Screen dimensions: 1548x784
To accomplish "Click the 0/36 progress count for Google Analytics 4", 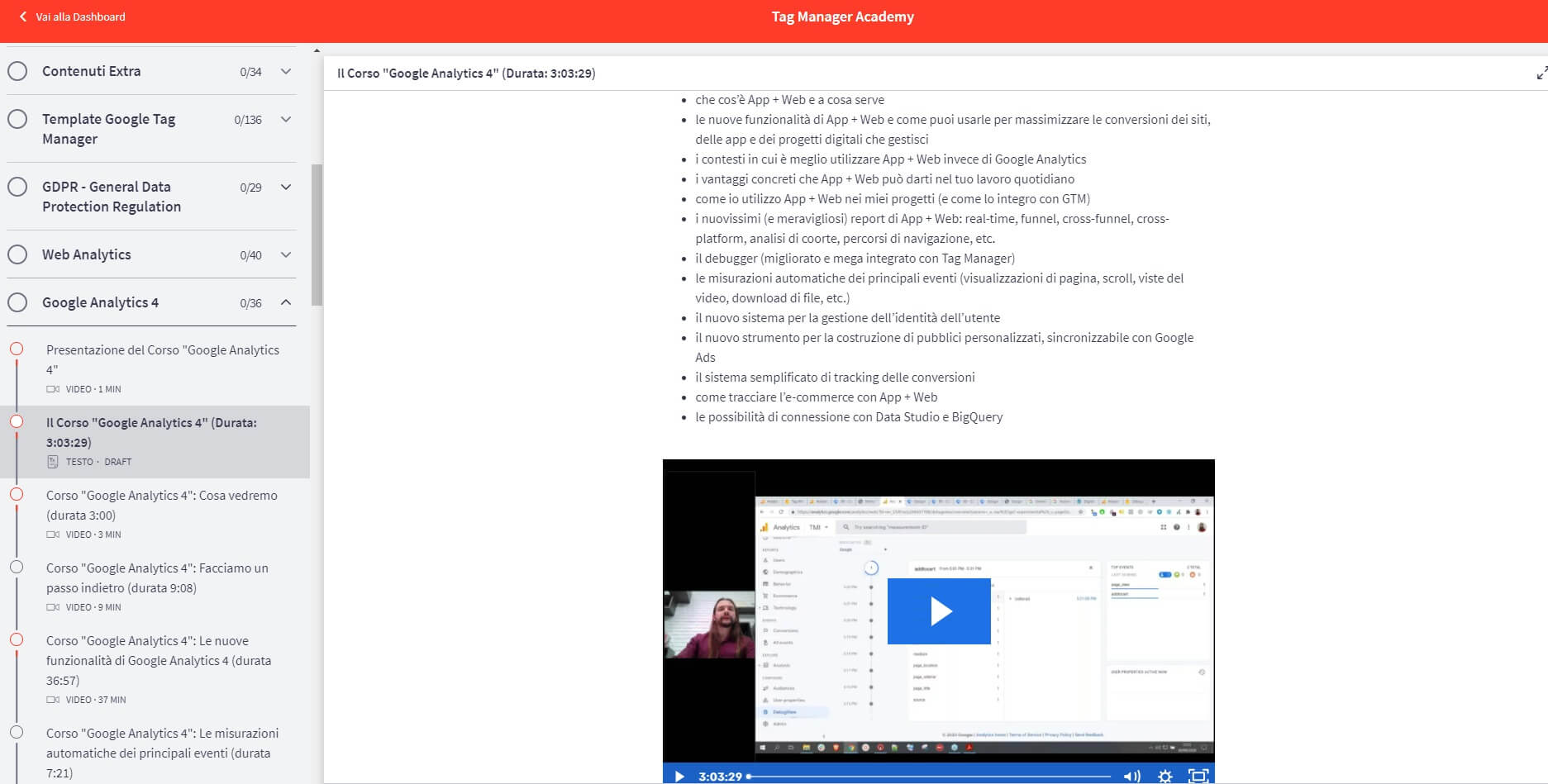I will tap(250, 303).
